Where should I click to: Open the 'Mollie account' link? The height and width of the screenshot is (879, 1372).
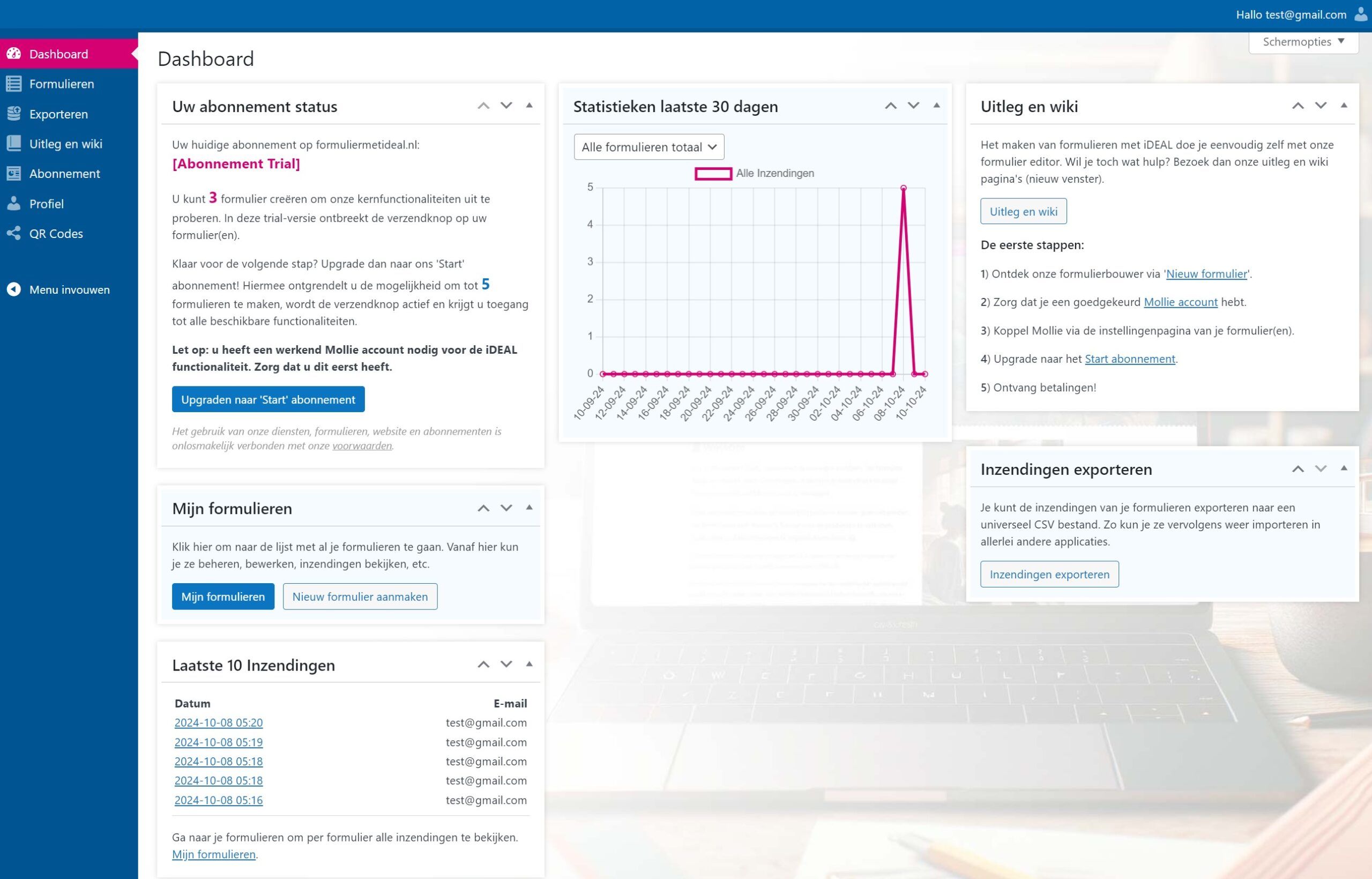[x=1180, y=302]
